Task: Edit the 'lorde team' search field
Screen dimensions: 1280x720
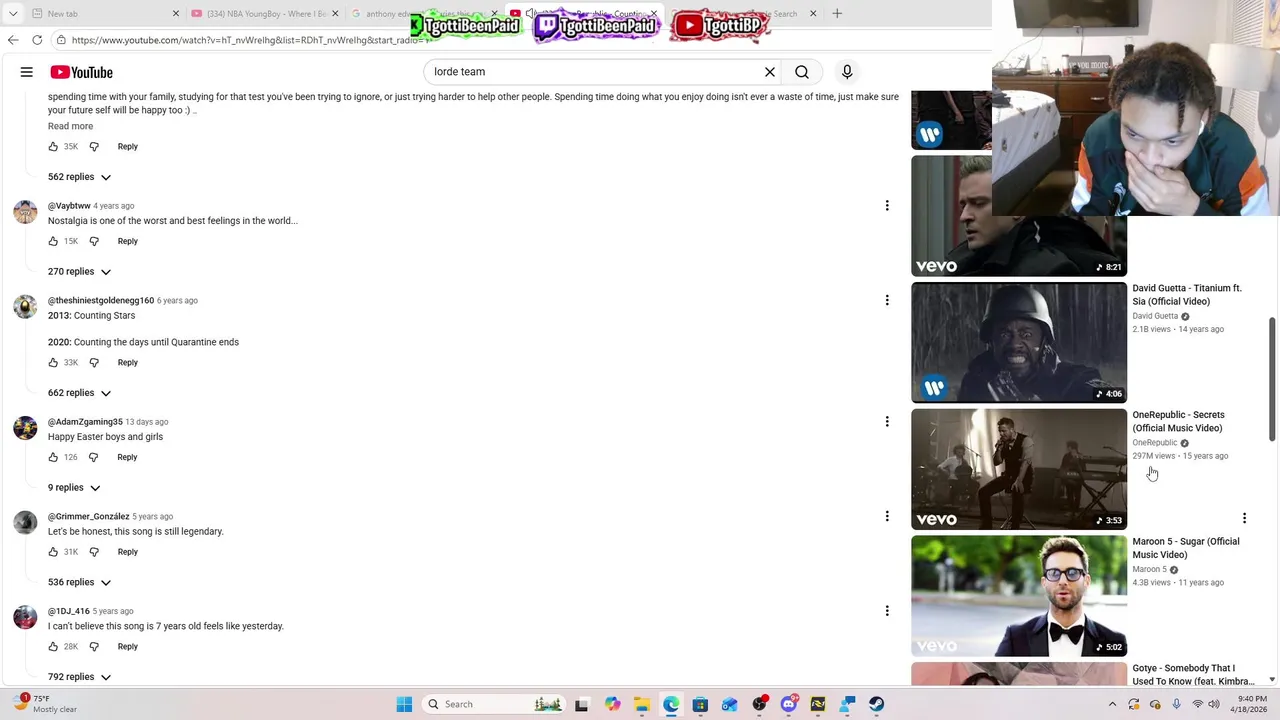Action: pyautogui.click(x=595, y=72)
